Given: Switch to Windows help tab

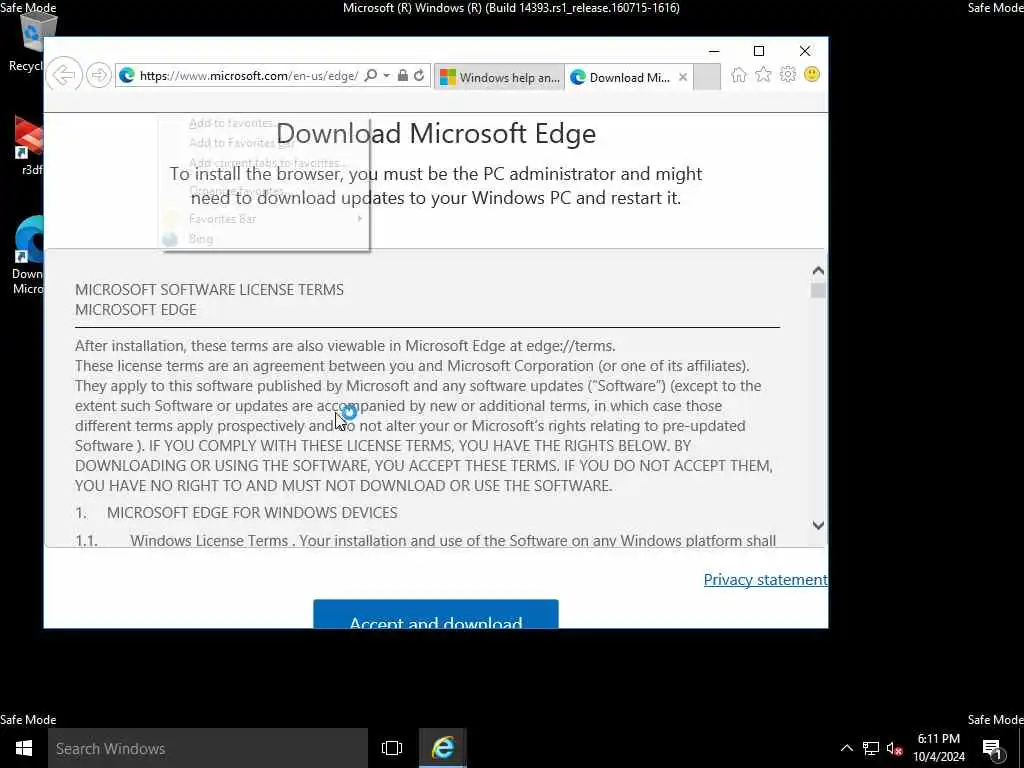Looking at the screenshot, I should (500, 77).
